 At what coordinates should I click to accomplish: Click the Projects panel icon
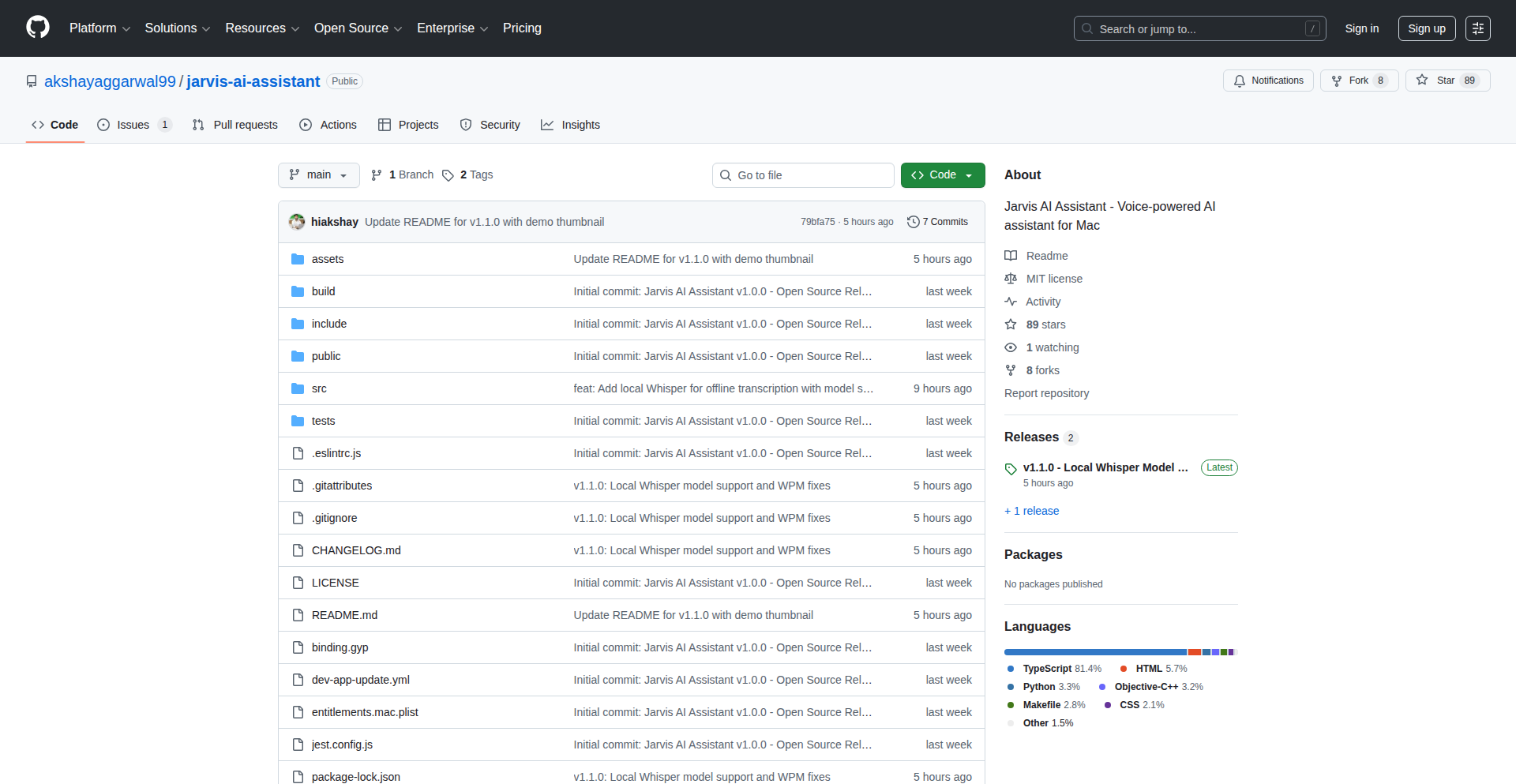(385, 125)
